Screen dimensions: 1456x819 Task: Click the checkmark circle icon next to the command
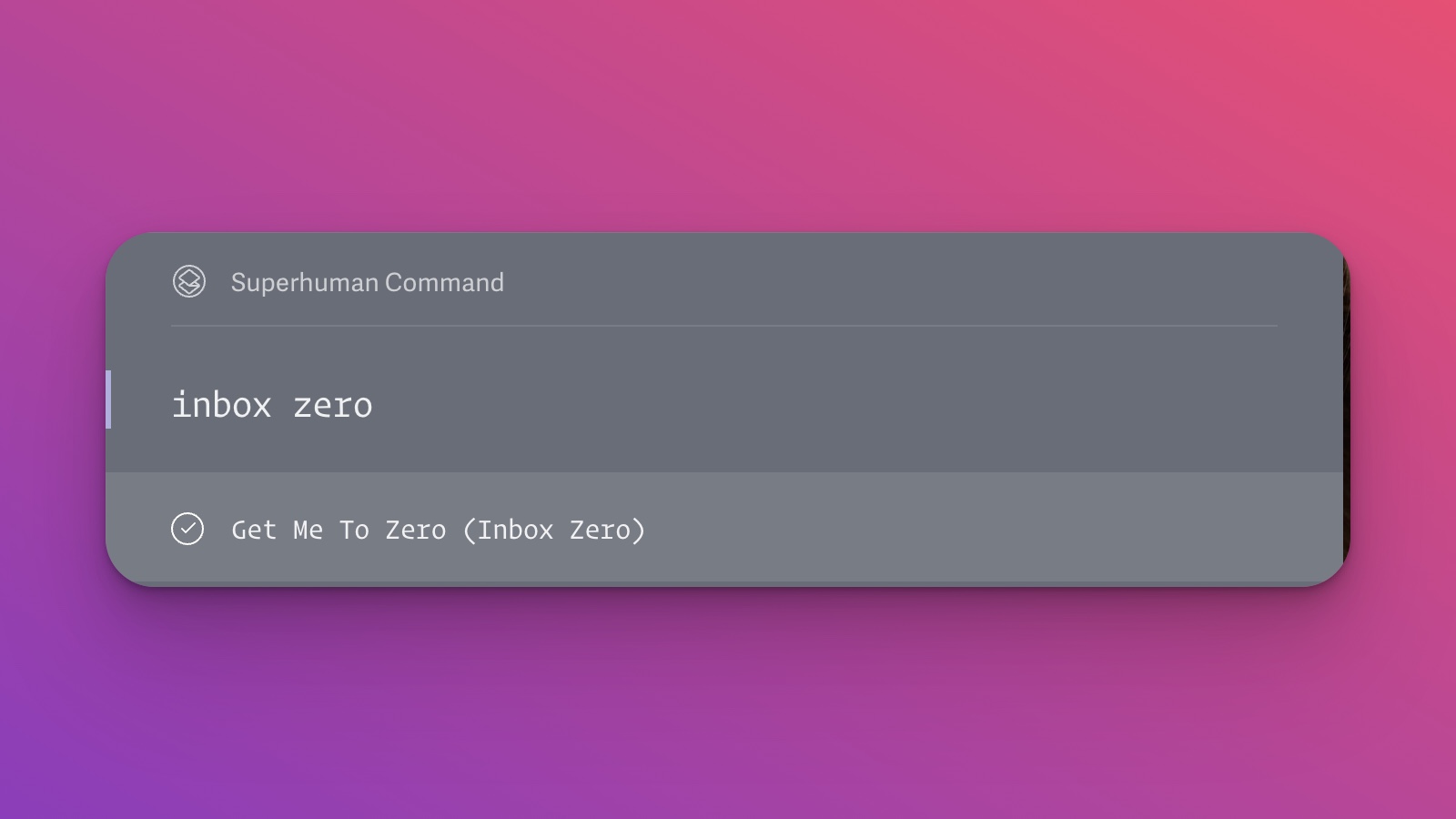point(188,529)
